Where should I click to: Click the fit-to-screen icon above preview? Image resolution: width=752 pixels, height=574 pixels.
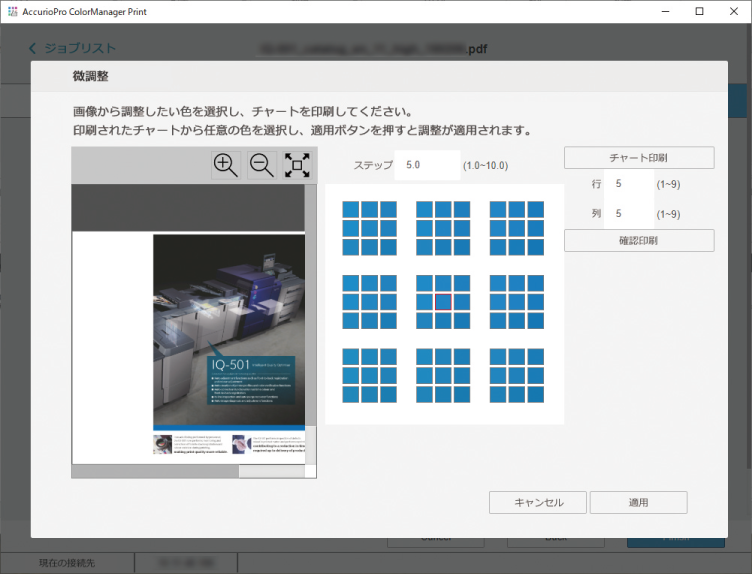click(297, 166)
